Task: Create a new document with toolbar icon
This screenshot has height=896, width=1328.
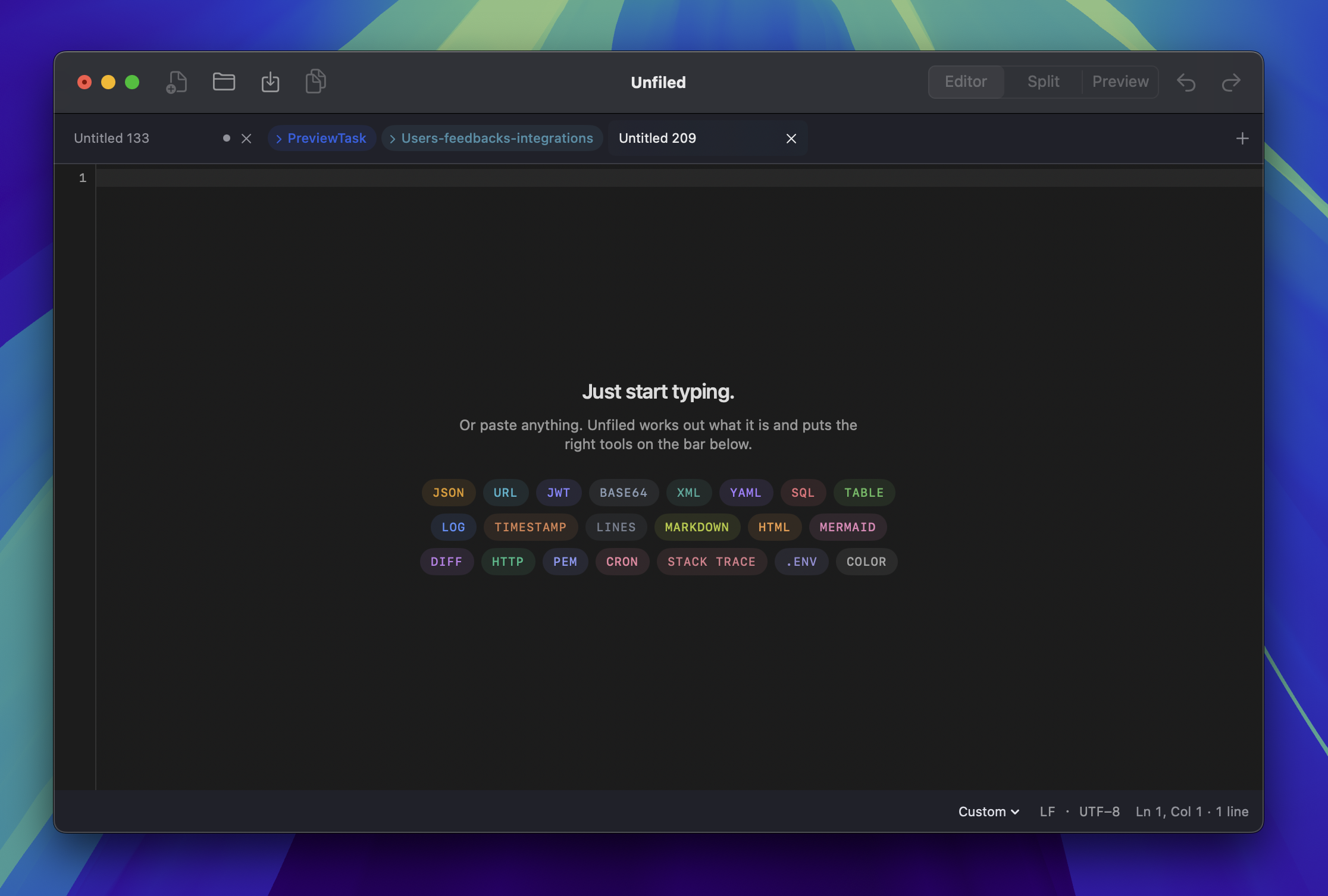Action: pyautogui.click(x=176, y=82)
